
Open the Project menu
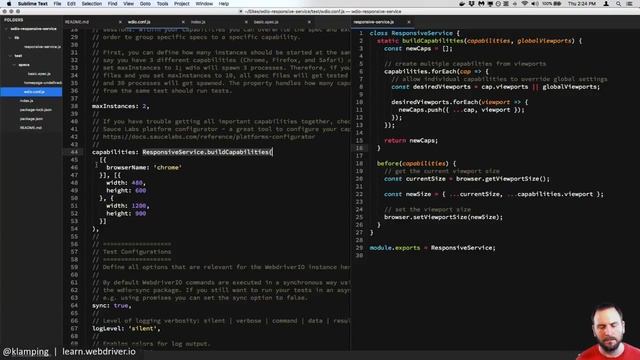[x=182, y=4]
